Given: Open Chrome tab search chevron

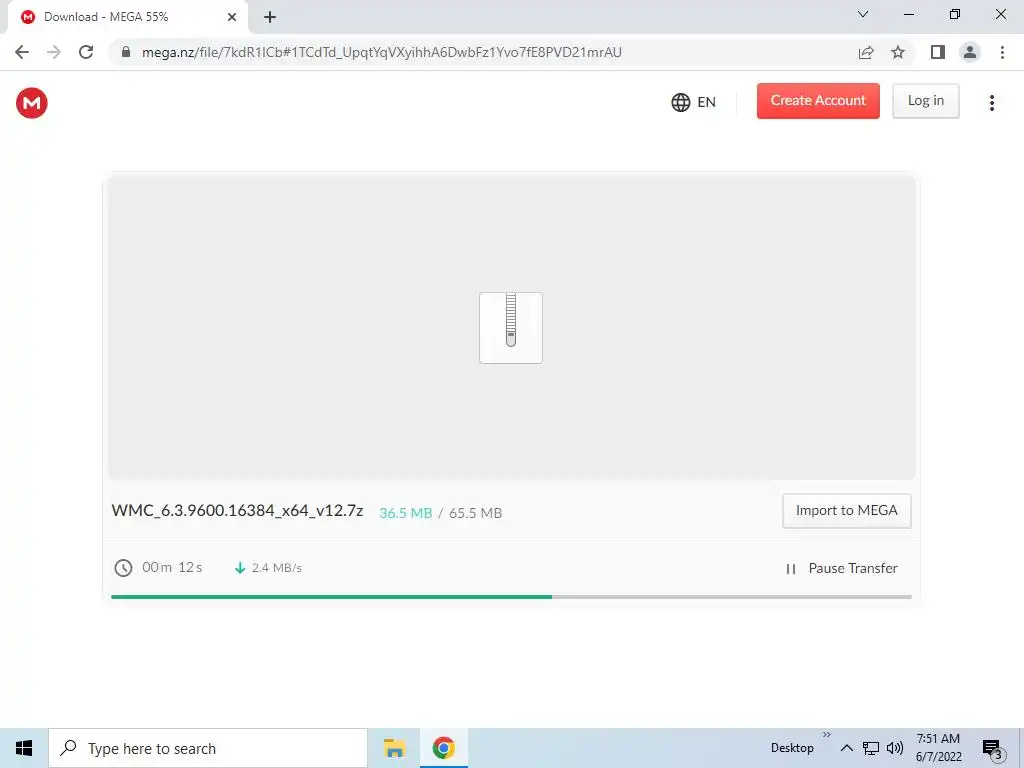Looking at the screenshot, I should coord(863,14).
